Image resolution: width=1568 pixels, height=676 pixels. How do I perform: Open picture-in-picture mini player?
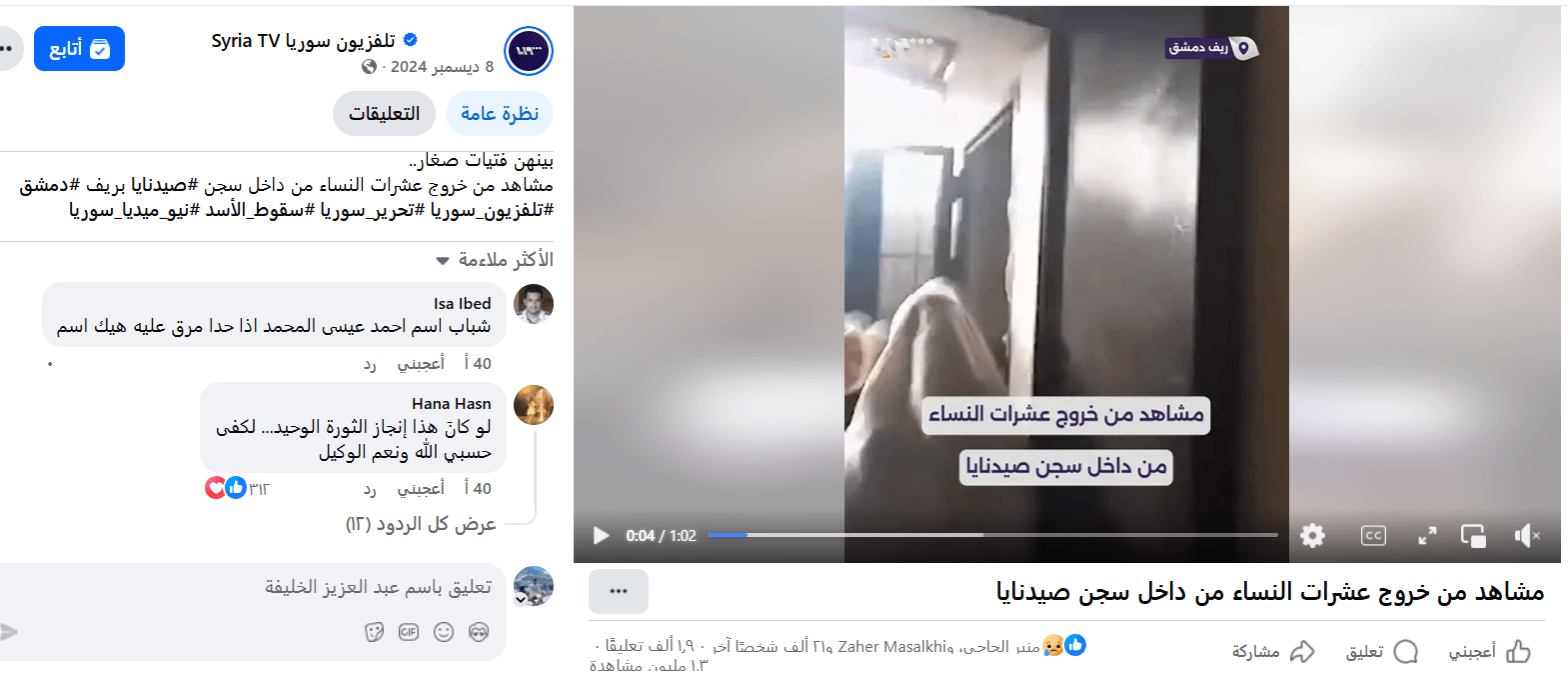pyautogui.click(x=1473, y=535)
